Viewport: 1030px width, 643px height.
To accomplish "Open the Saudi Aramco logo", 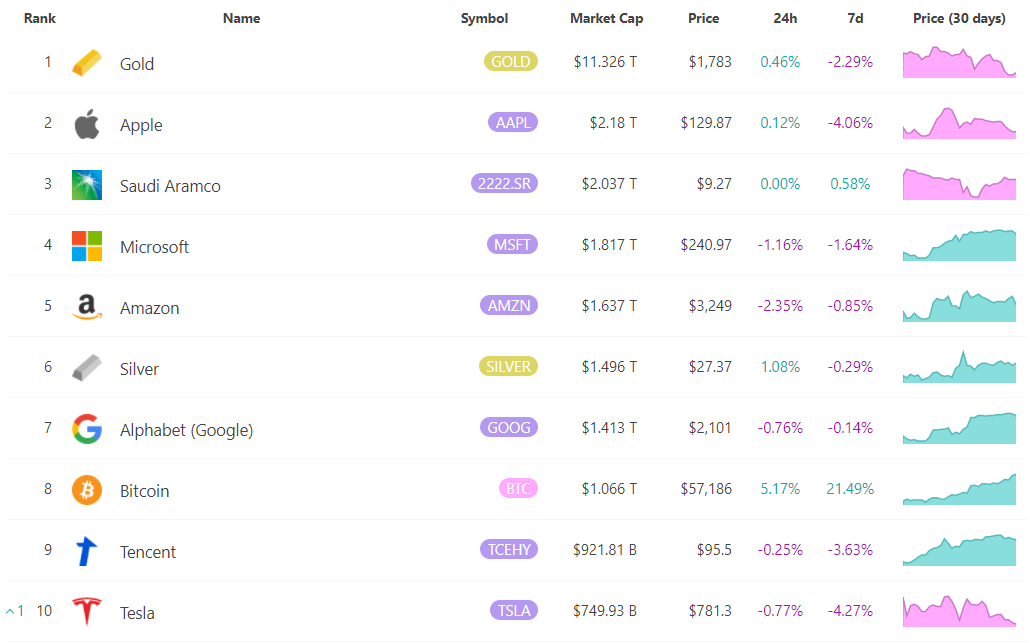I will point(87,185).
